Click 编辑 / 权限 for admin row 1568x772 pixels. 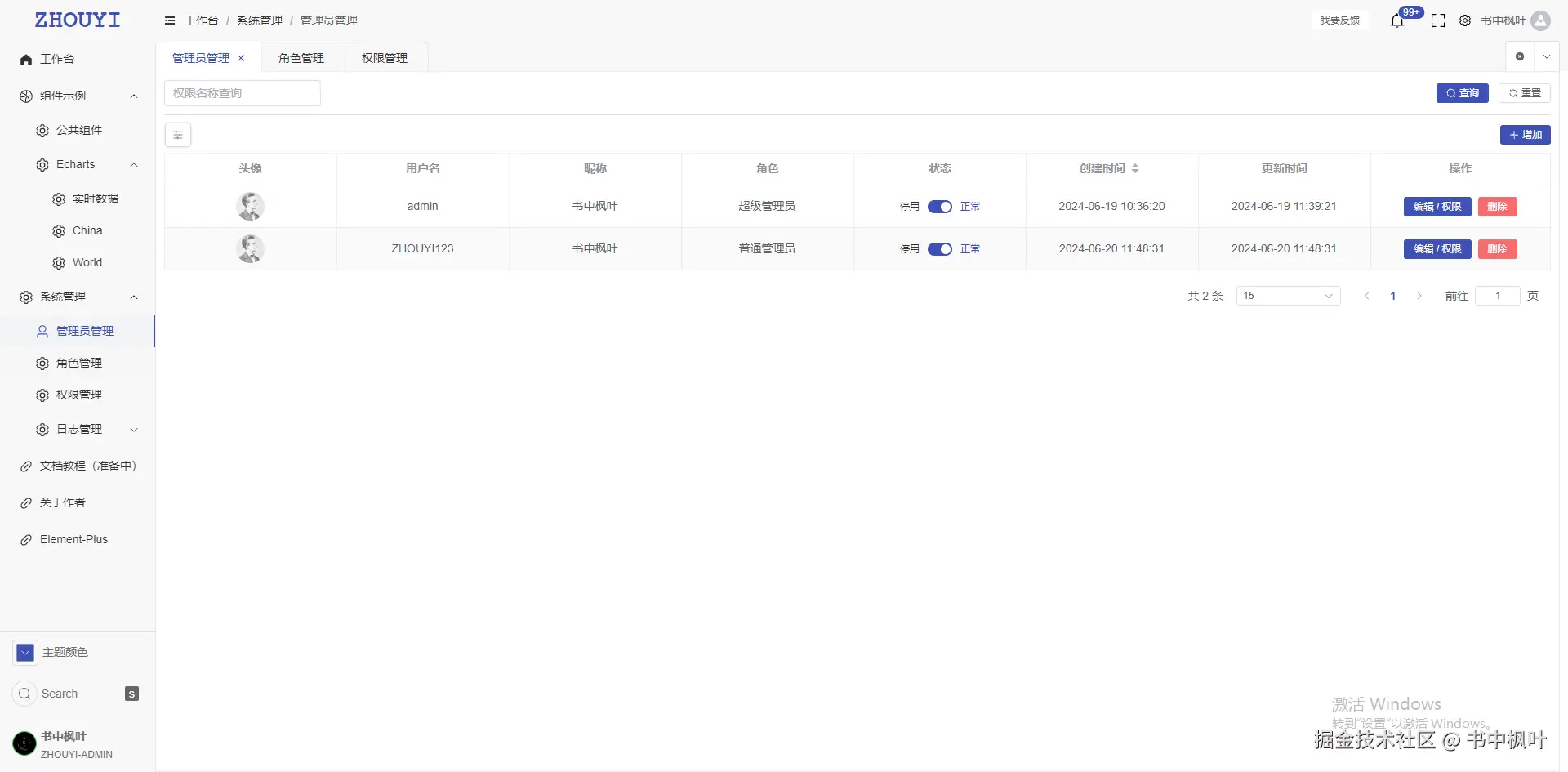(1437, 207)
